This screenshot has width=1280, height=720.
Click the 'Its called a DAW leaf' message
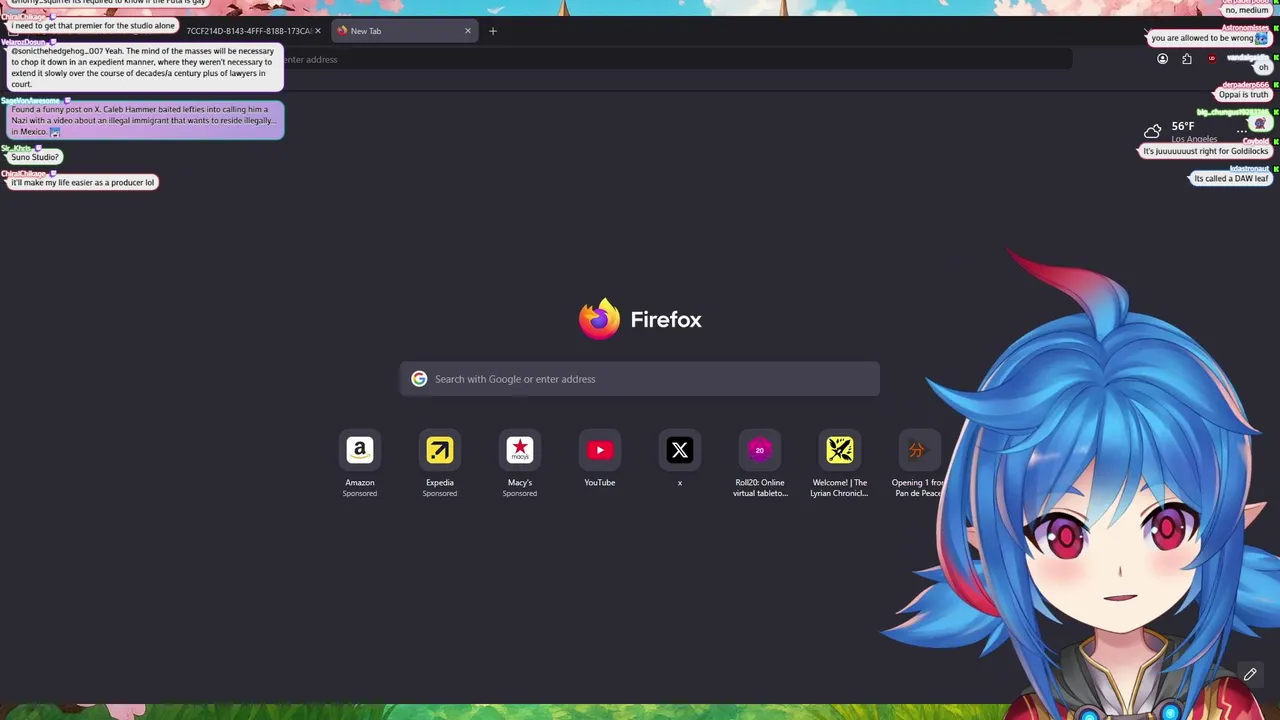tap(1231, 178)
